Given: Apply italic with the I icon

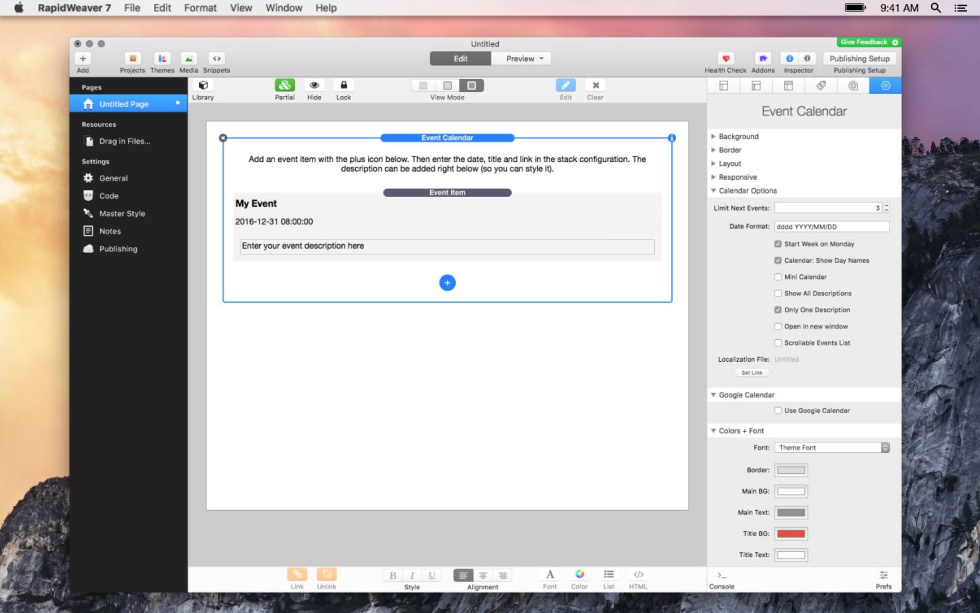Looking at the screenshot, I should tap(412, 576).
